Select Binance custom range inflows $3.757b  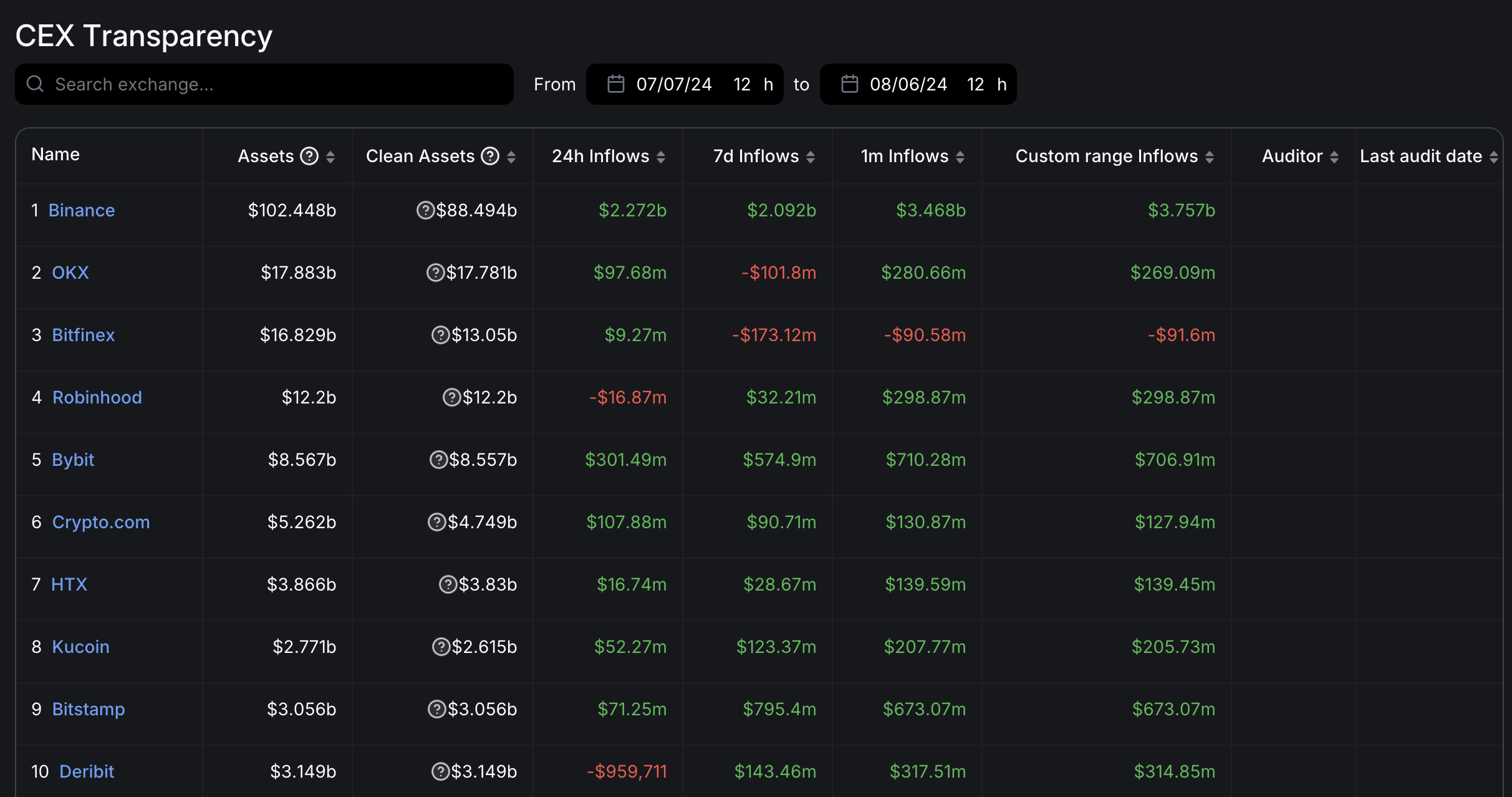pos(1182,210)
